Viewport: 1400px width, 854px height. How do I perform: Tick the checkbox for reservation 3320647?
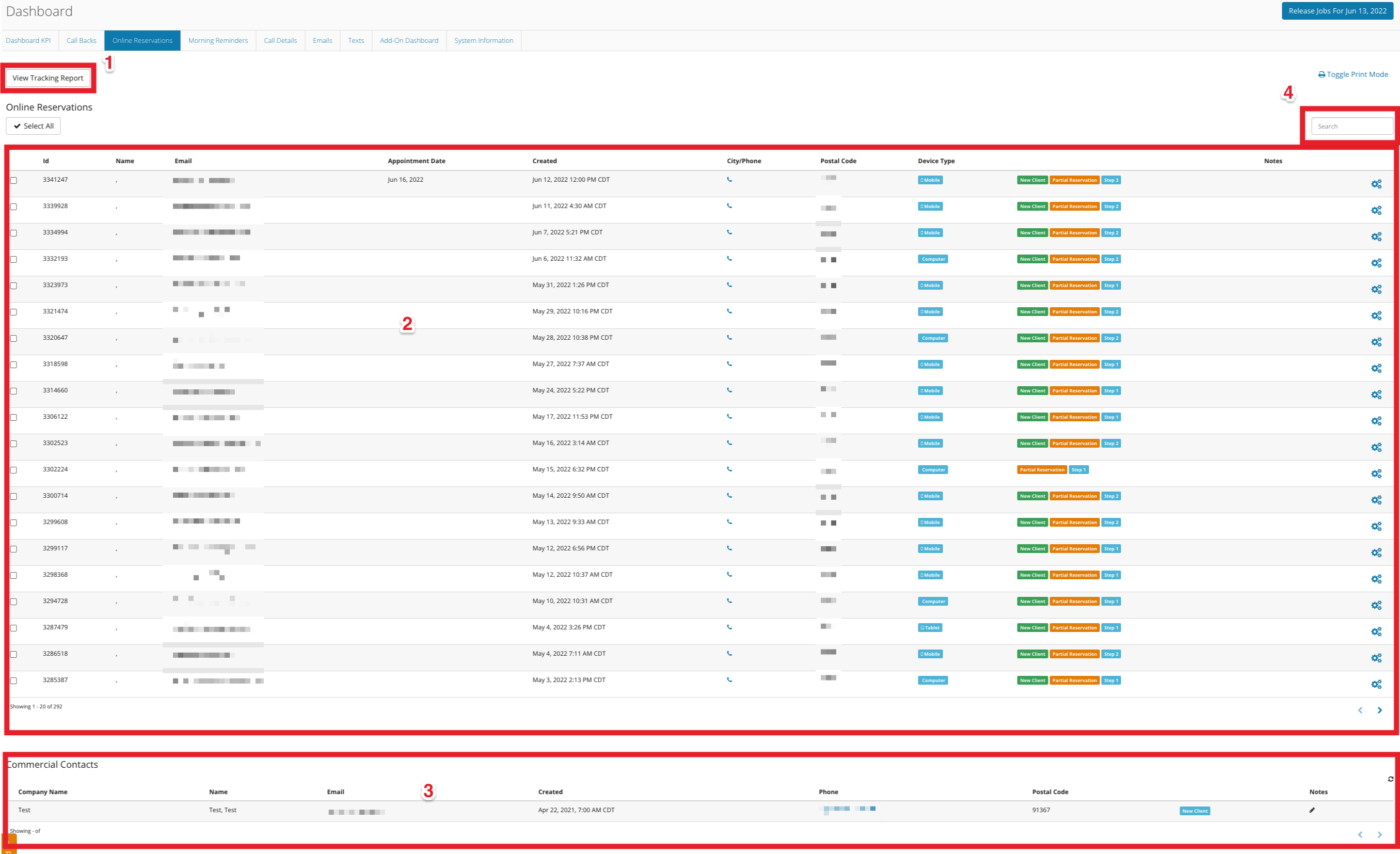[x=13, y=339]
